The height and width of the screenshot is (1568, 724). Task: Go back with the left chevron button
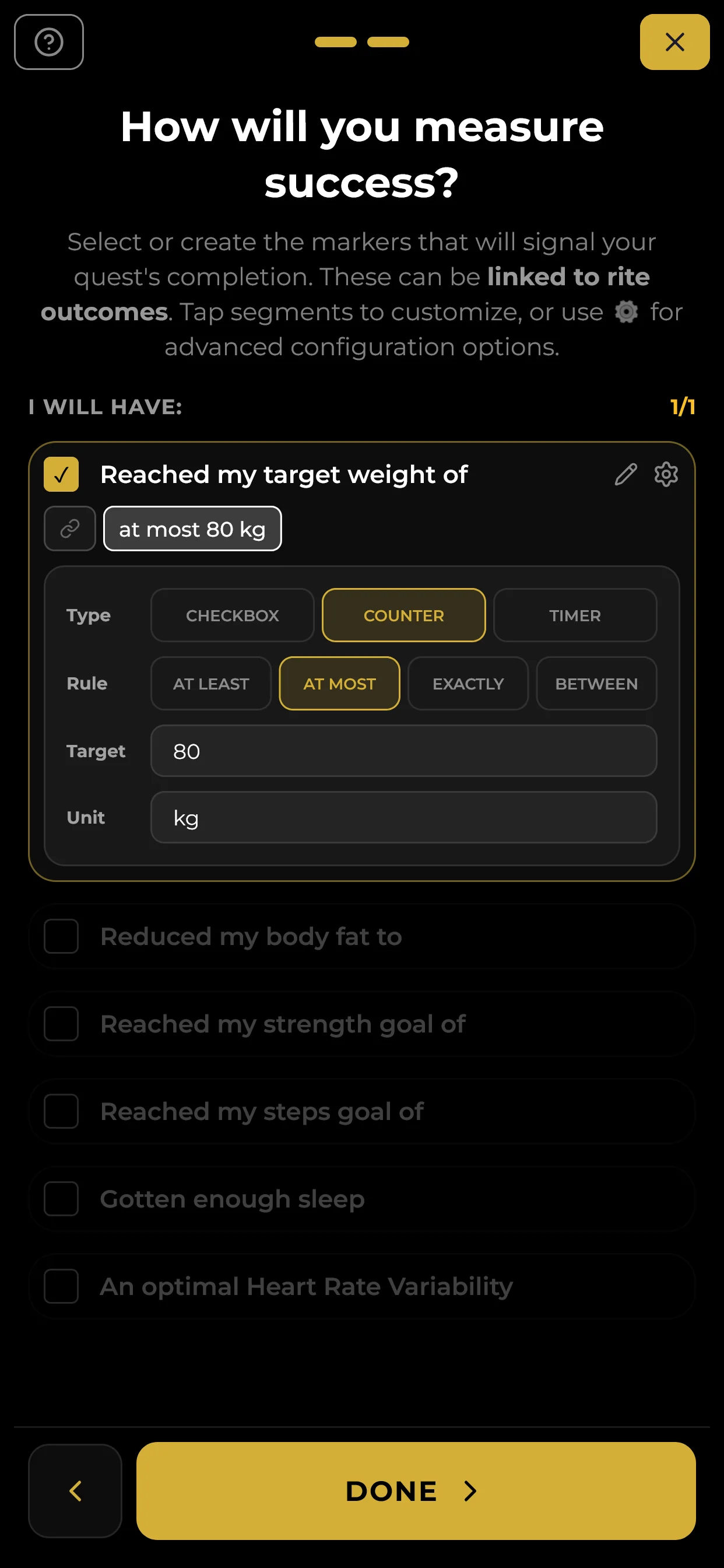75,1490
